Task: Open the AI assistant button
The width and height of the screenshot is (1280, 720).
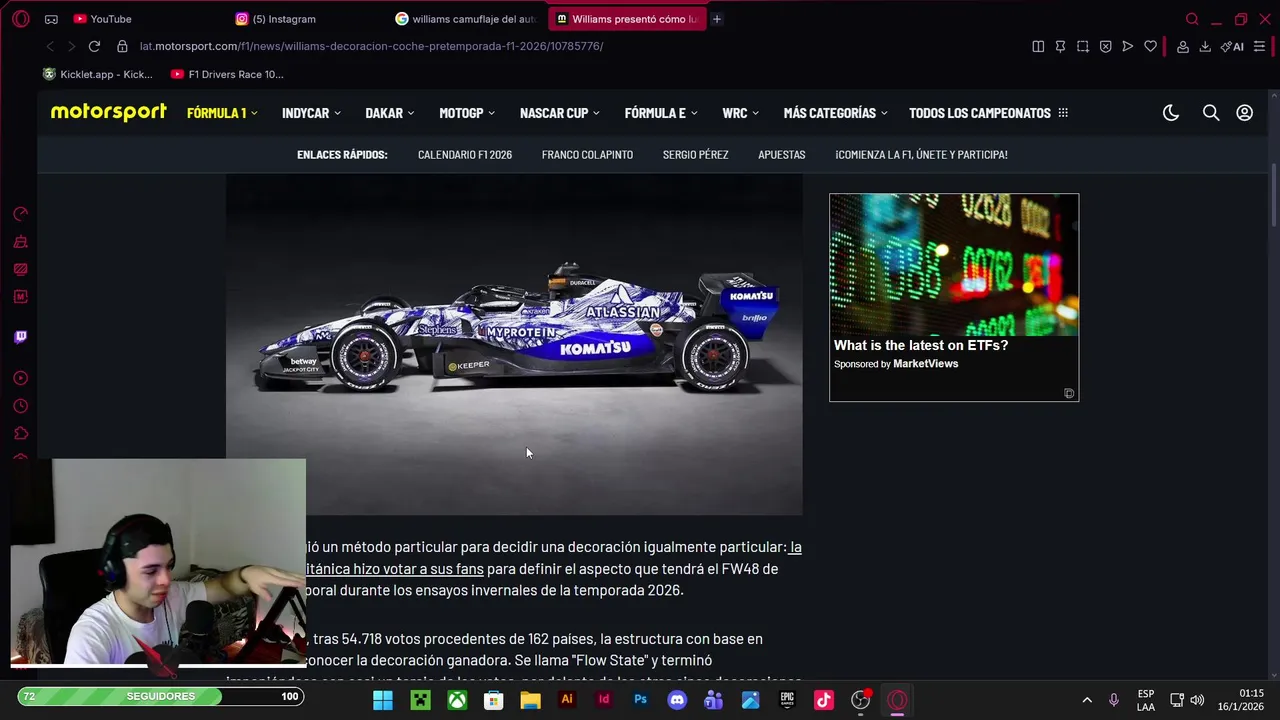Action: coord(1232,46)
